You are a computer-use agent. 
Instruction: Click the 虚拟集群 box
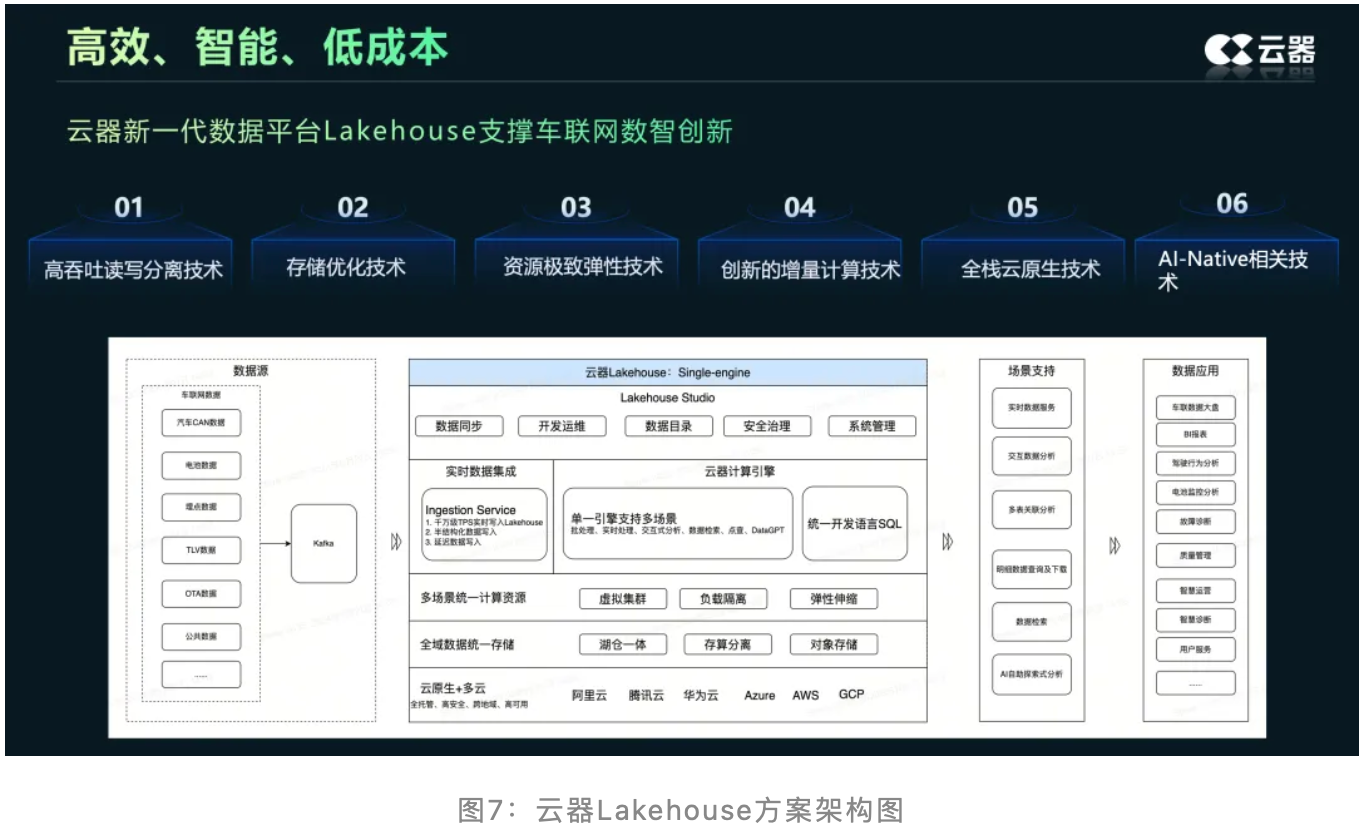pyautogui.click(x=622, y=599)
